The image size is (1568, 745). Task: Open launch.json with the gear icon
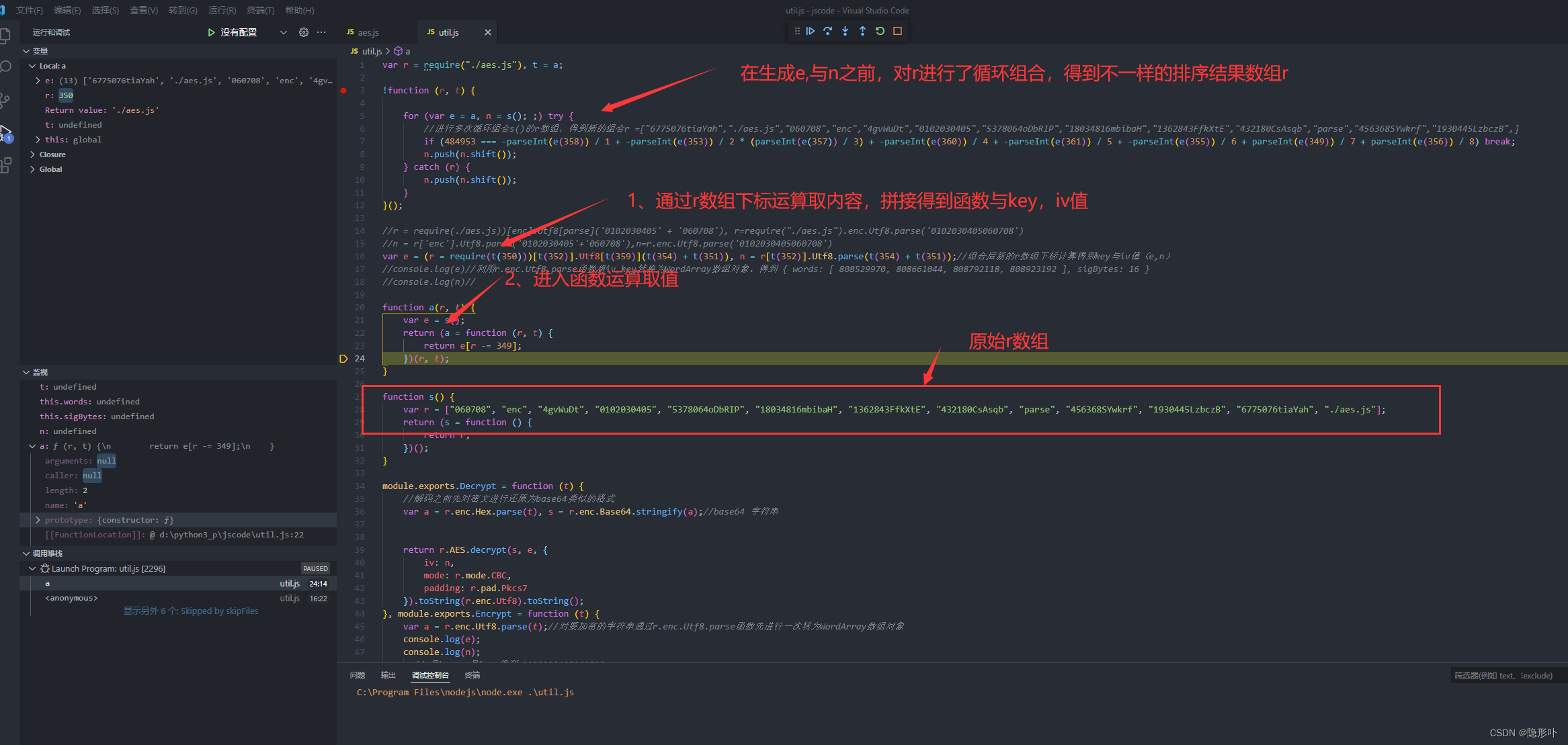click(x=304, y=32)
